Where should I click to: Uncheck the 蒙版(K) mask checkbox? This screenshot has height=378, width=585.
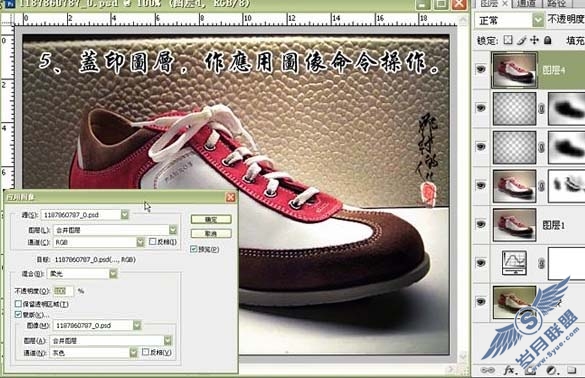tap(18, 314)
